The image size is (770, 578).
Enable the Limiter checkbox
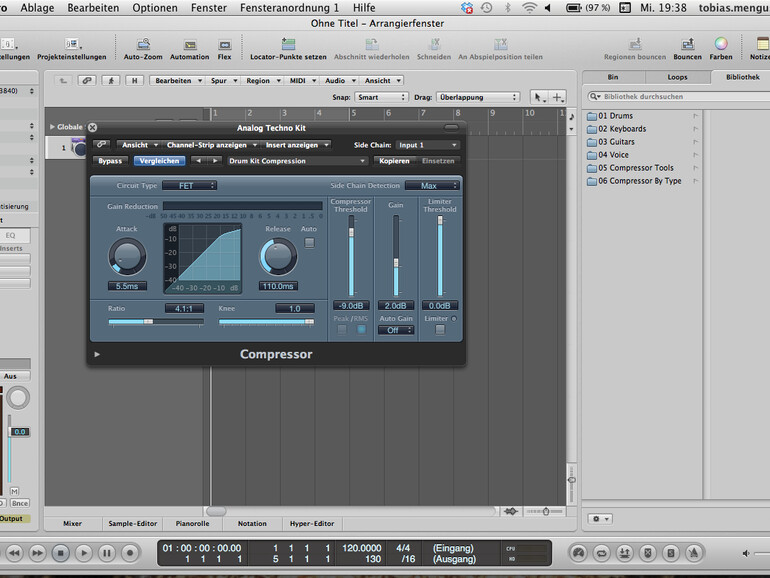[x=440, y=330]
